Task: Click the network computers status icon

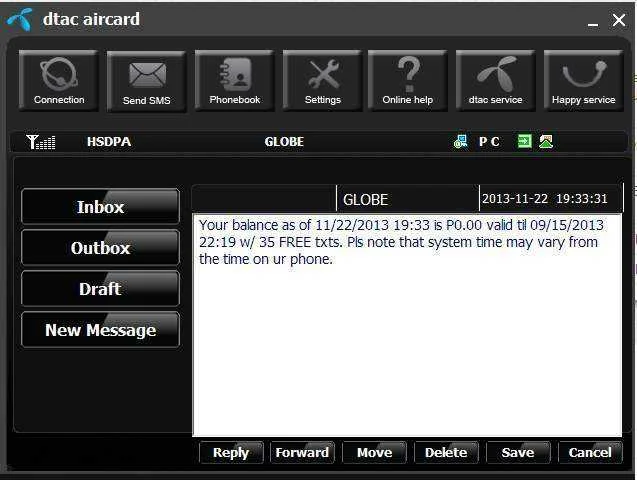Action: pos(460,142)
